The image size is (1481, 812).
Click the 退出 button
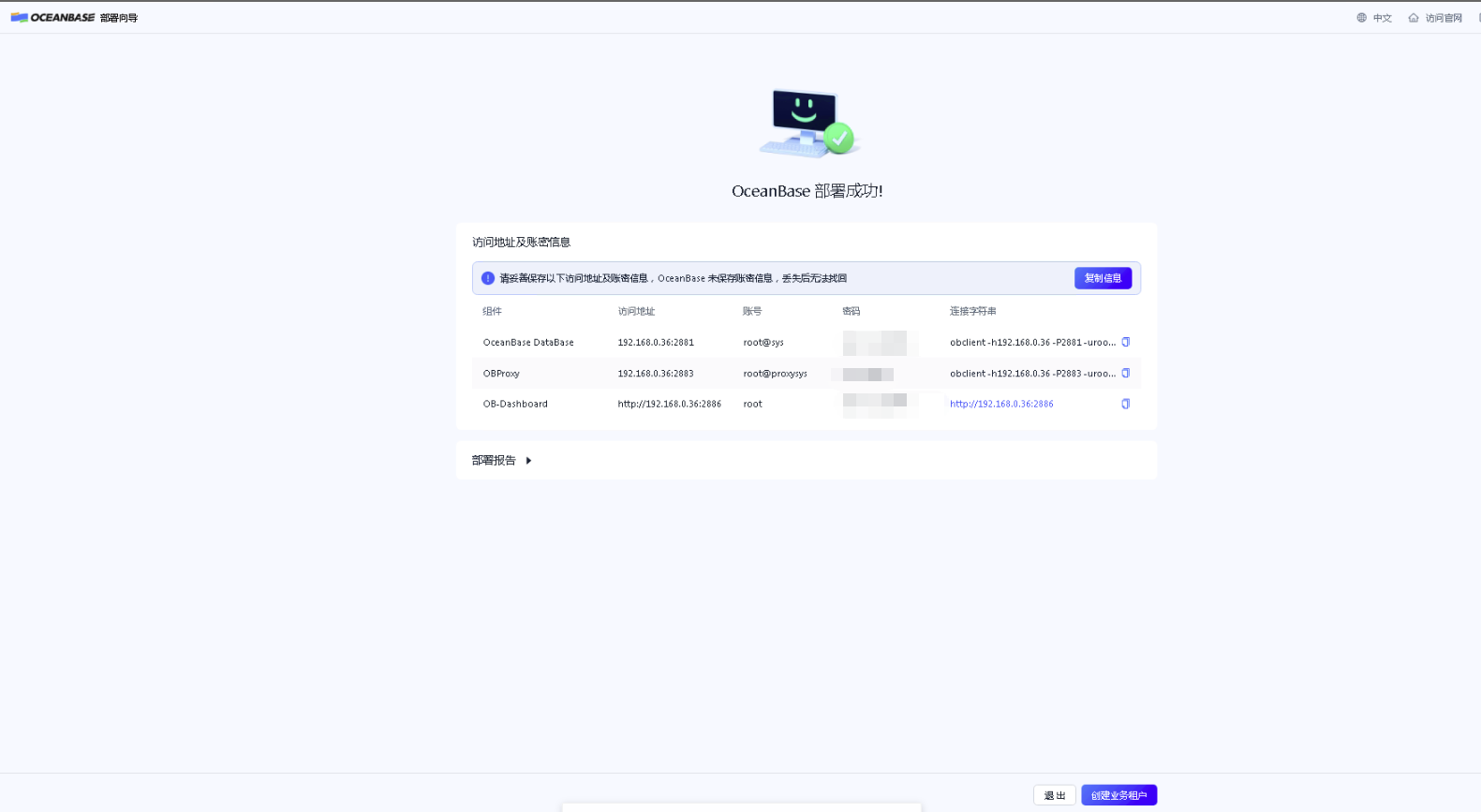pos(1055,795)
